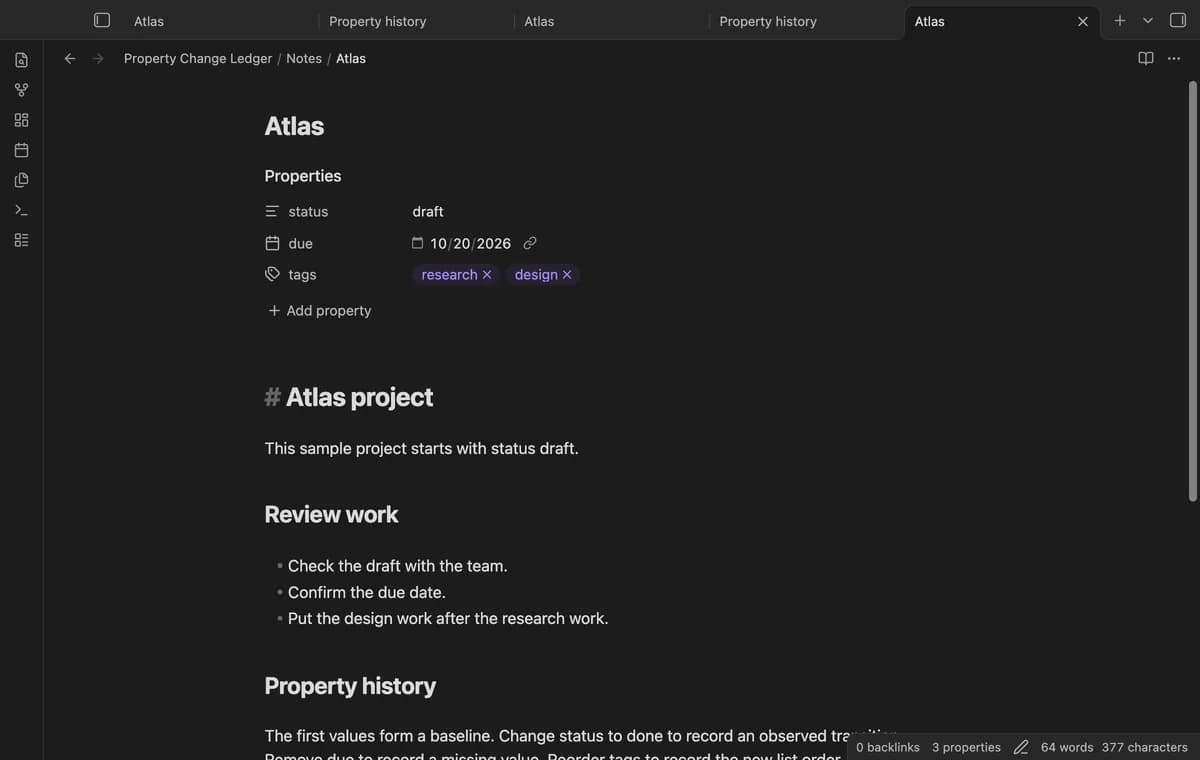
Task: Click Add property
Action: pos(320,311)
